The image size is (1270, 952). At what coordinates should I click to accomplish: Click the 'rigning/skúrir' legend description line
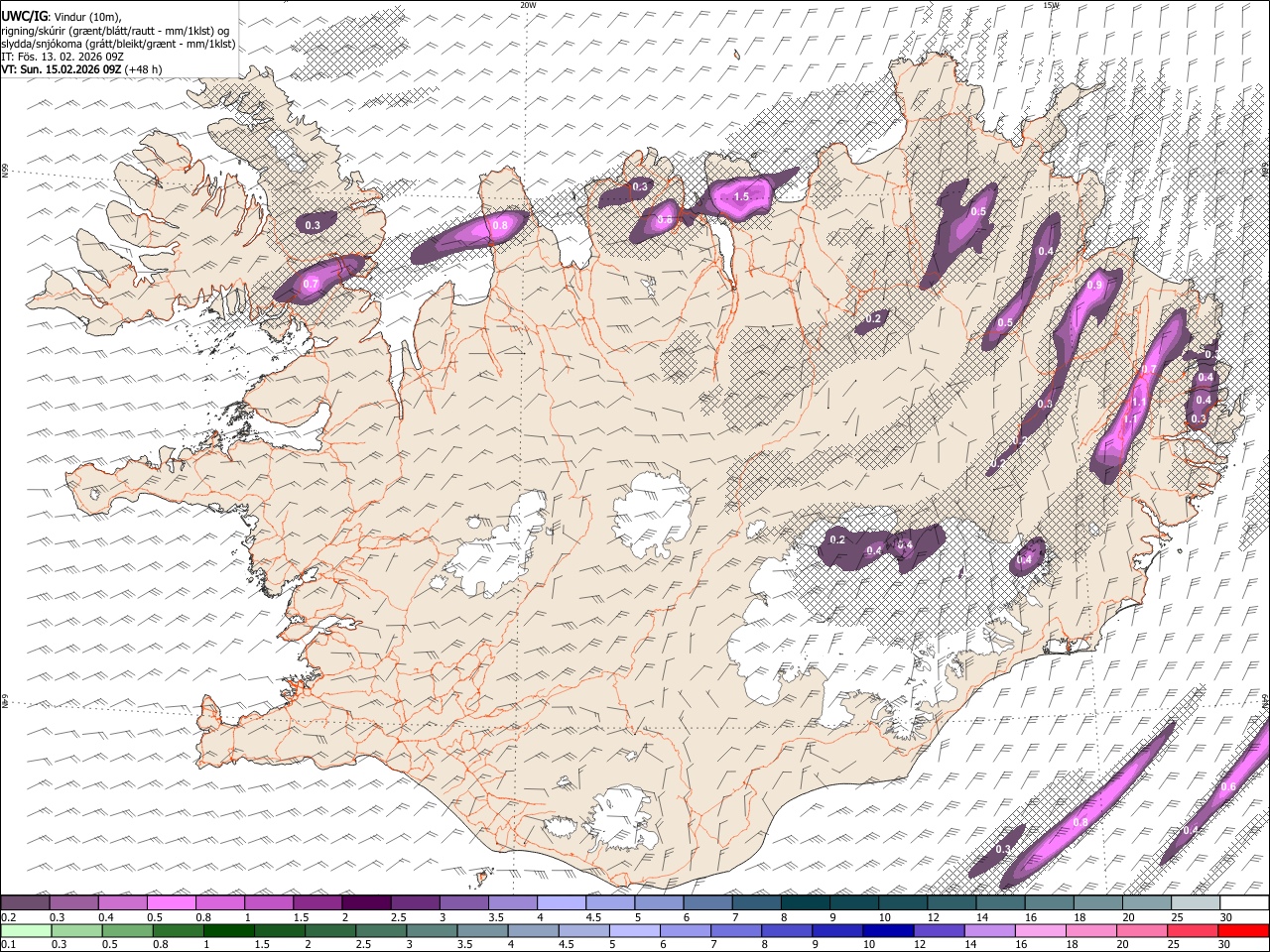click(x=115, y=31)
